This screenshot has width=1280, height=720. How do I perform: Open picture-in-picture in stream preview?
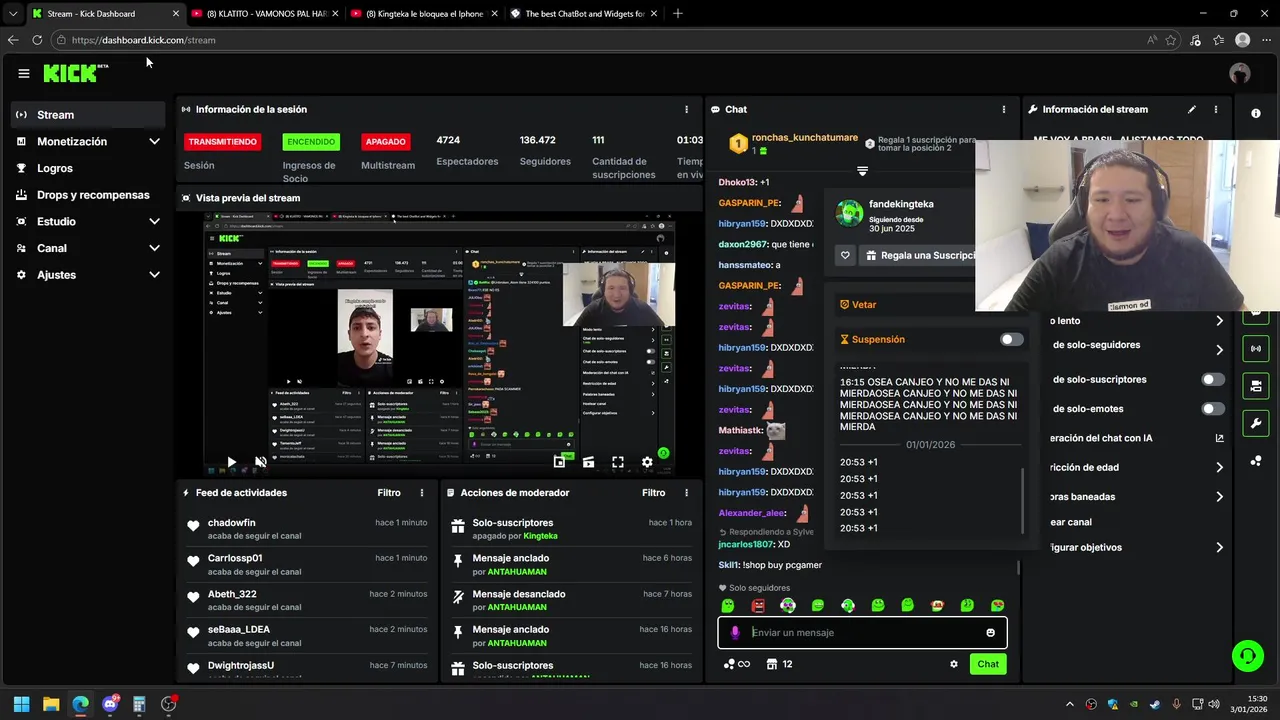pos(559,462)
